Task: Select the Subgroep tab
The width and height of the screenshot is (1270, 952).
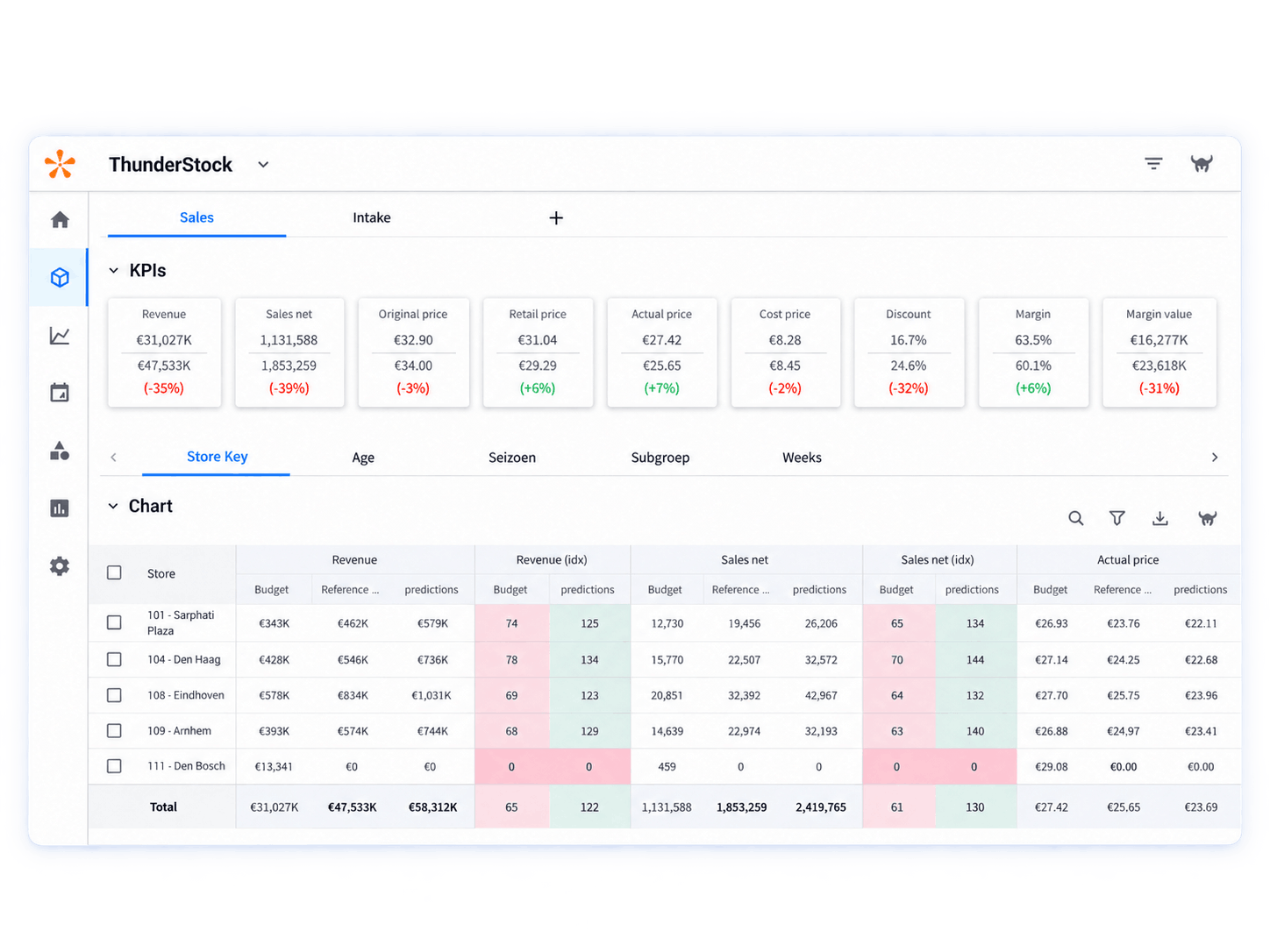Action: point(660,458)
